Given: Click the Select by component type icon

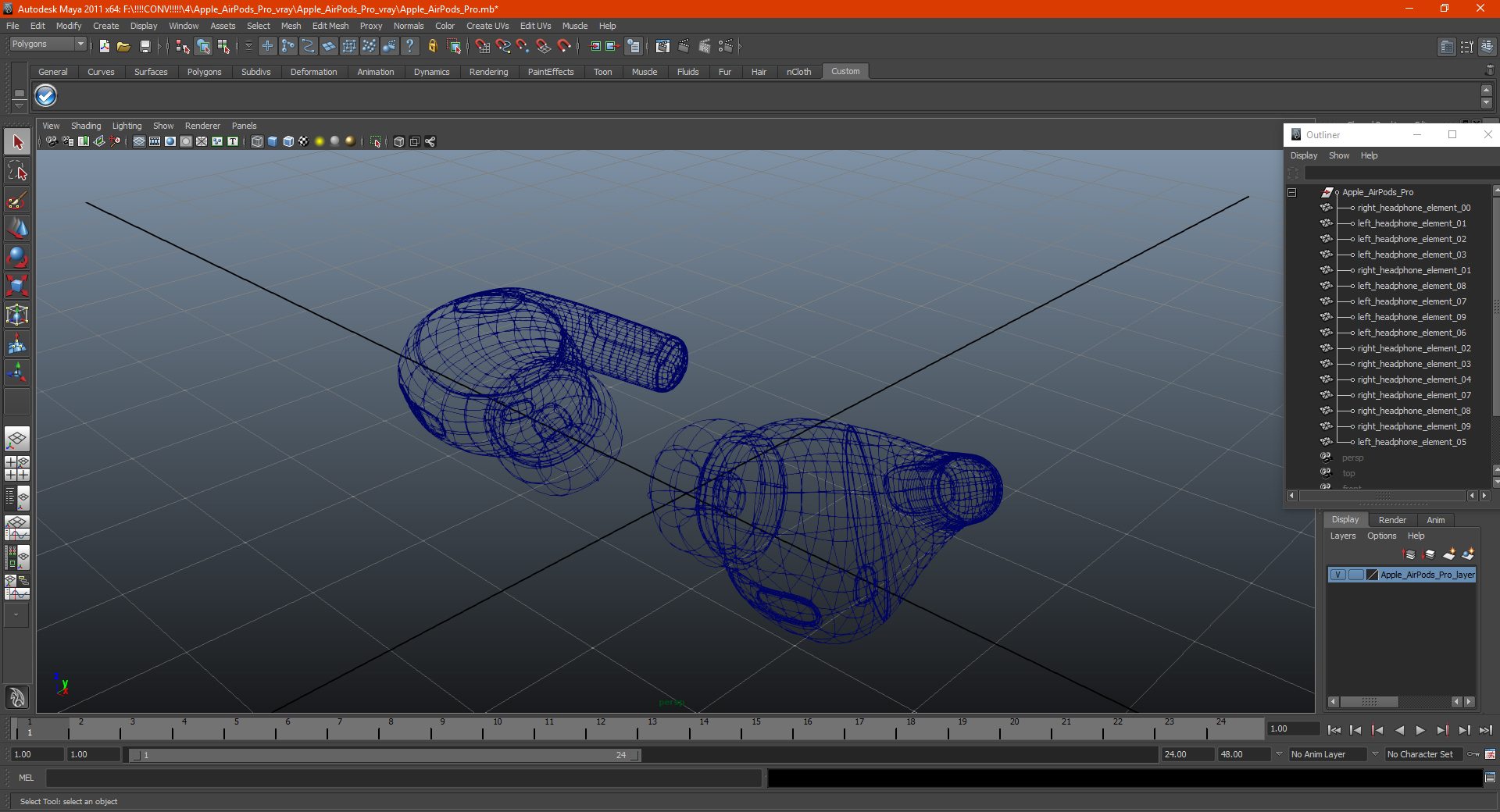Looking at the screenshot, I should coord(224,47).
